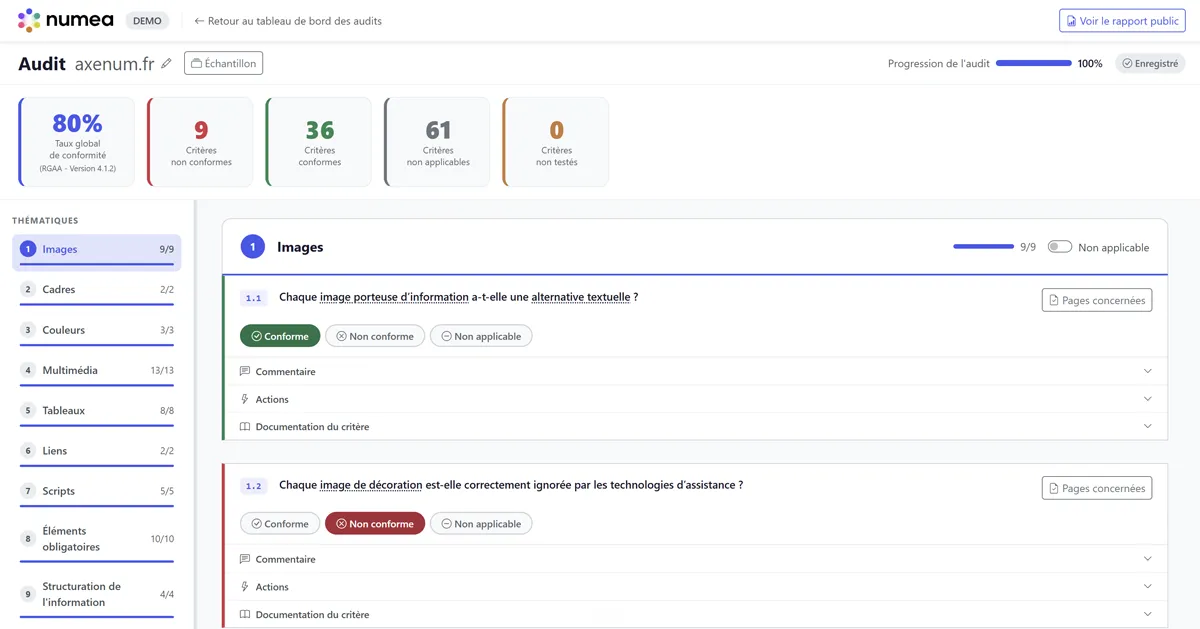Click the Commentaire speech bubble icon in criterion 1.2
Image resolution: width=1200 pixels, height=629 pixels.
[245, 559]
